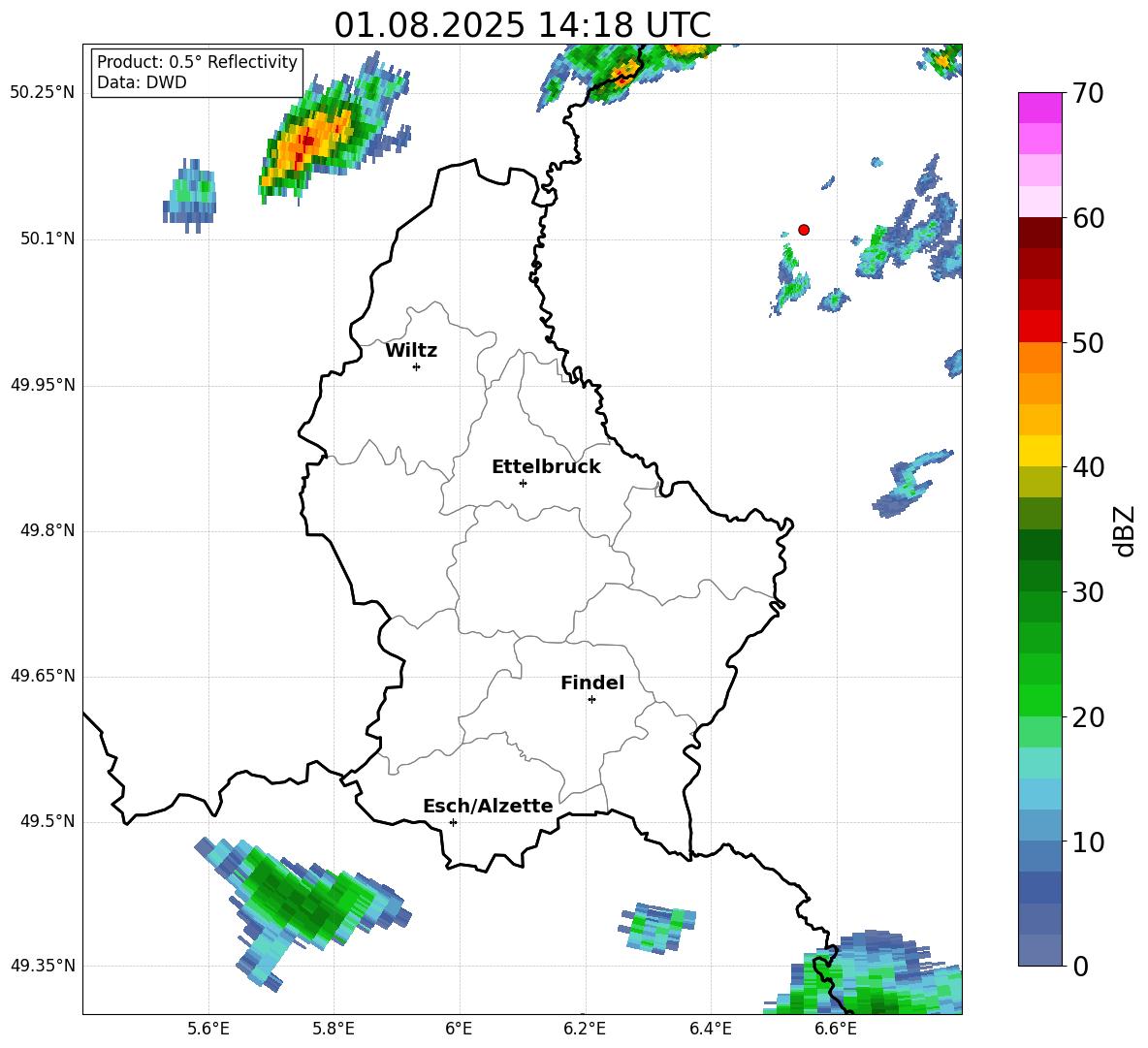The width and height of the screenshot is (1148, 1048).
Task: Click the 10 tick on the colorbar
Action: [x=1088, y=842]
